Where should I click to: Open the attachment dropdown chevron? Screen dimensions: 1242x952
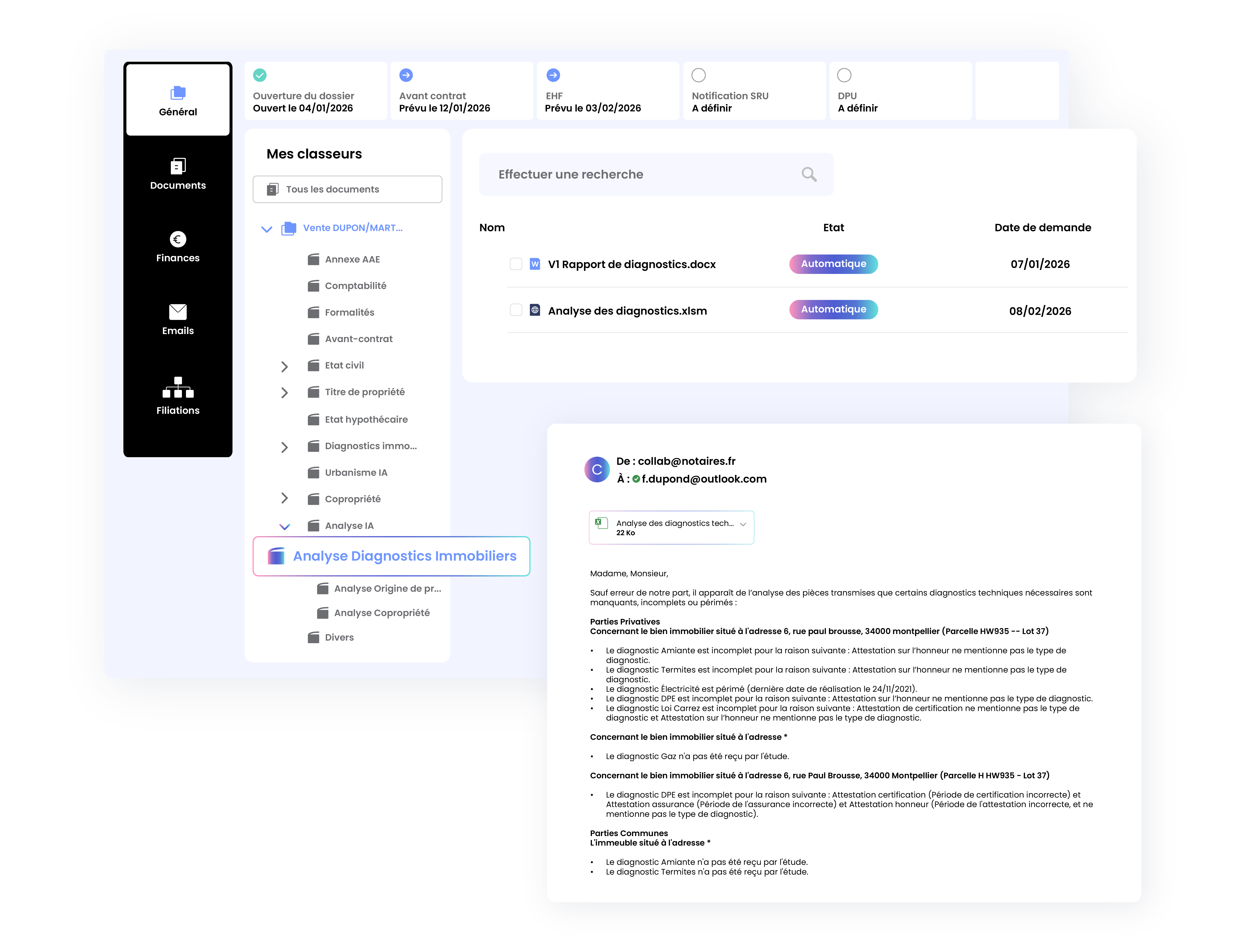tap(743, 524)
